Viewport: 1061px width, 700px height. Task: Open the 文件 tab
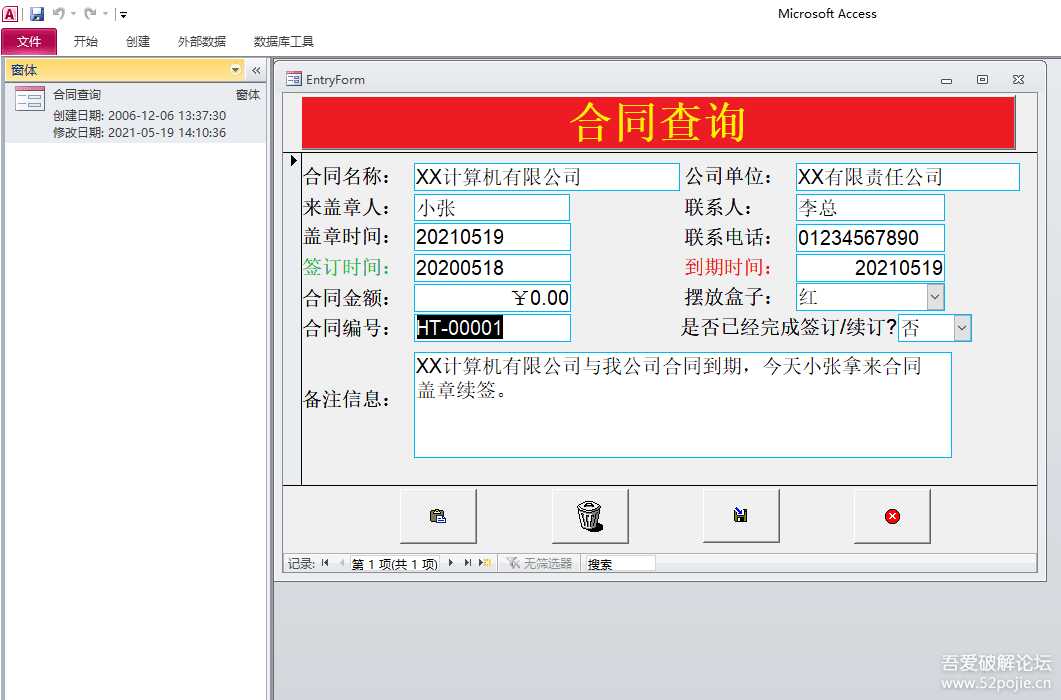[x=29, y=42]
